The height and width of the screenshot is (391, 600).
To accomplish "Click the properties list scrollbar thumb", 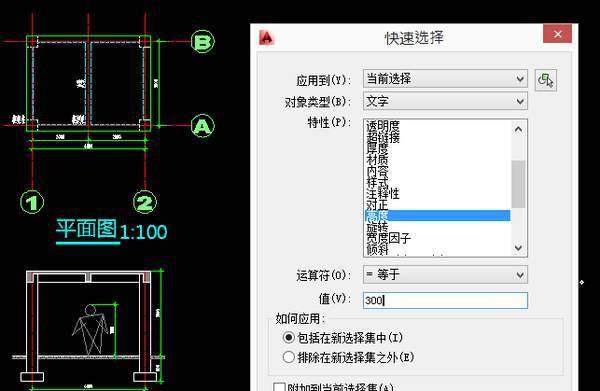I will tap(518, 184).
